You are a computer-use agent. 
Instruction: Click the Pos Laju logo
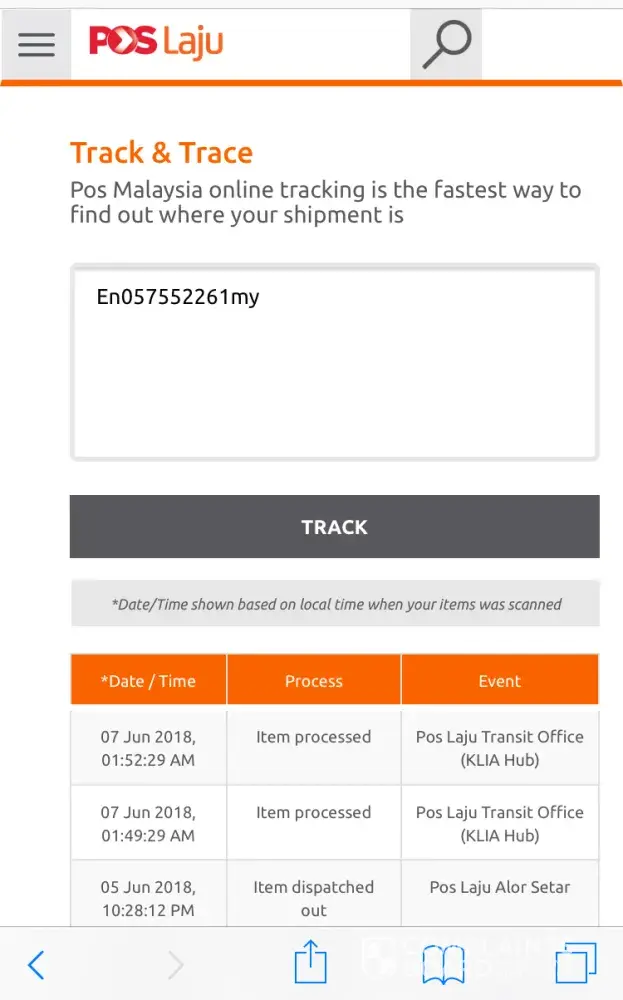[156, 42]
